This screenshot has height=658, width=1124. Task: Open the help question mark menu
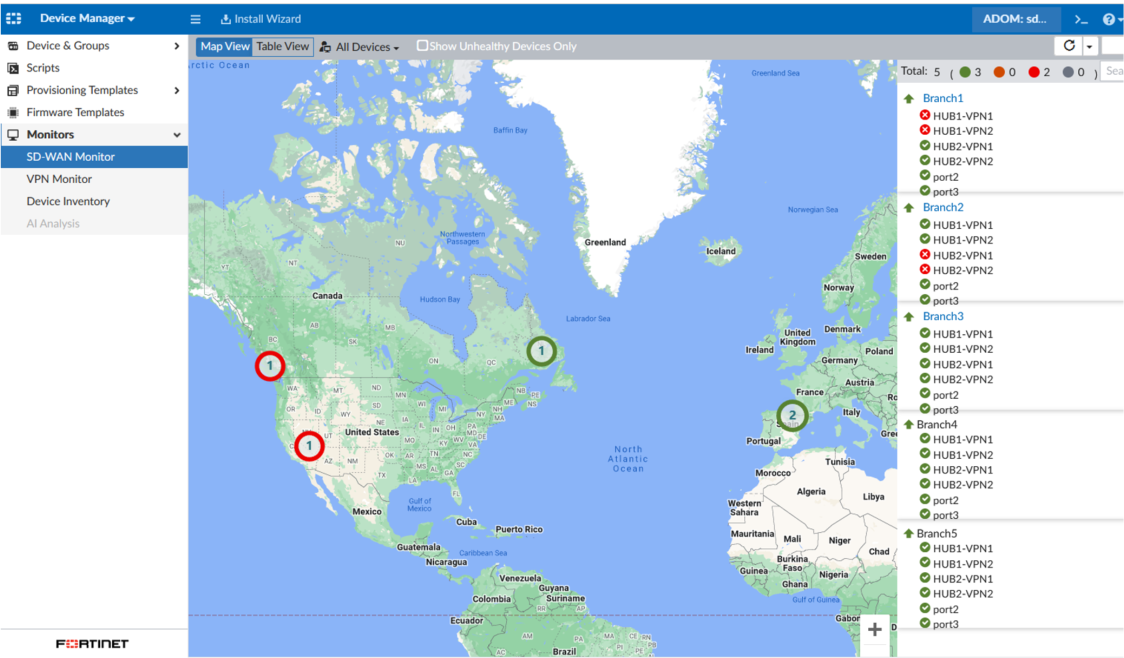pyautogui.click(x=1109, y=19)
